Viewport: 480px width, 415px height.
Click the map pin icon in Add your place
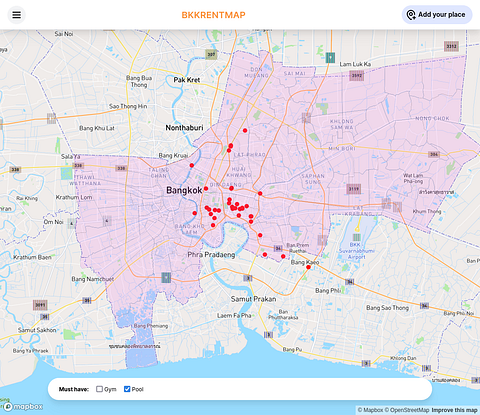(411, 15)
